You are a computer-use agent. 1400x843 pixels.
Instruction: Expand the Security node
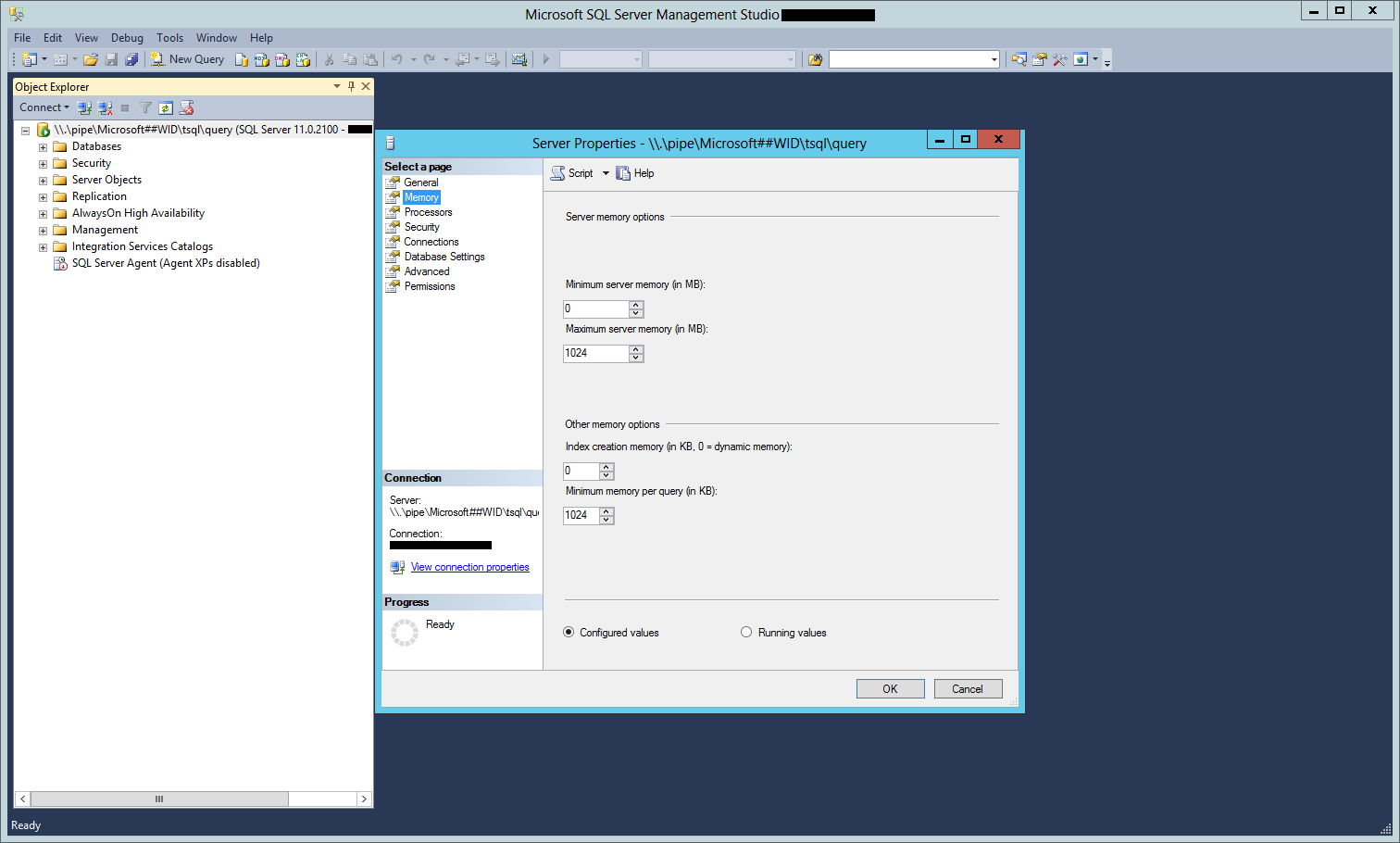tap(42, 163)
